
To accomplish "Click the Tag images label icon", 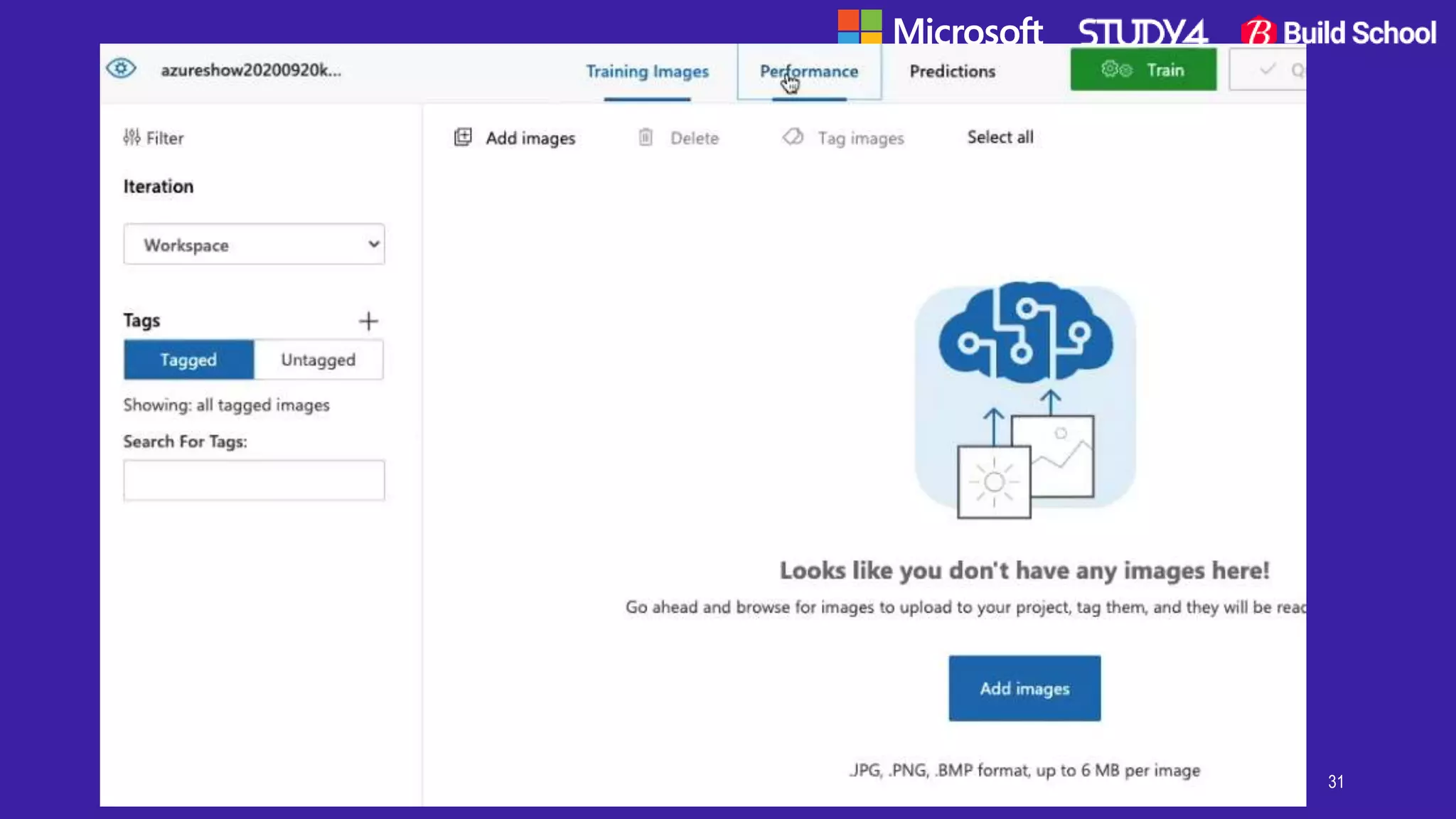I will [x=793, y=136].
